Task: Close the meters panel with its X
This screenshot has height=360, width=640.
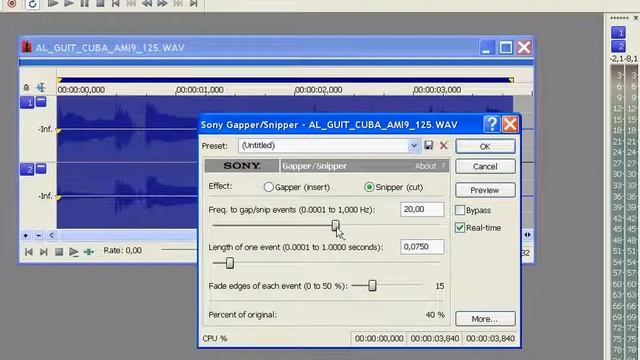Action: (636, 18)
